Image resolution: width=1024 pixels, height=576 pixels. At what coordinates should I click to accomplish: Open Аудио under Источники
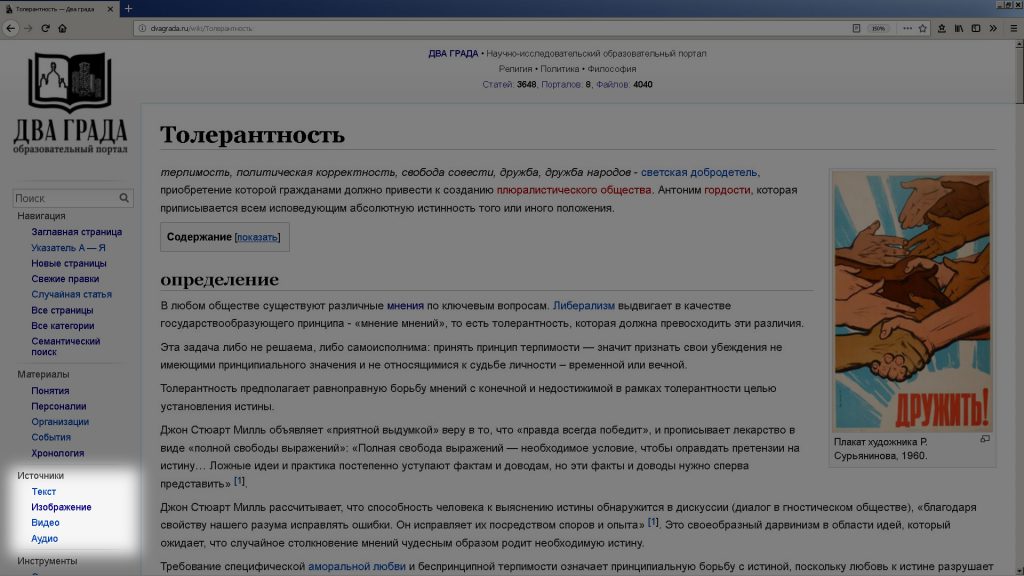pos(44,539)
